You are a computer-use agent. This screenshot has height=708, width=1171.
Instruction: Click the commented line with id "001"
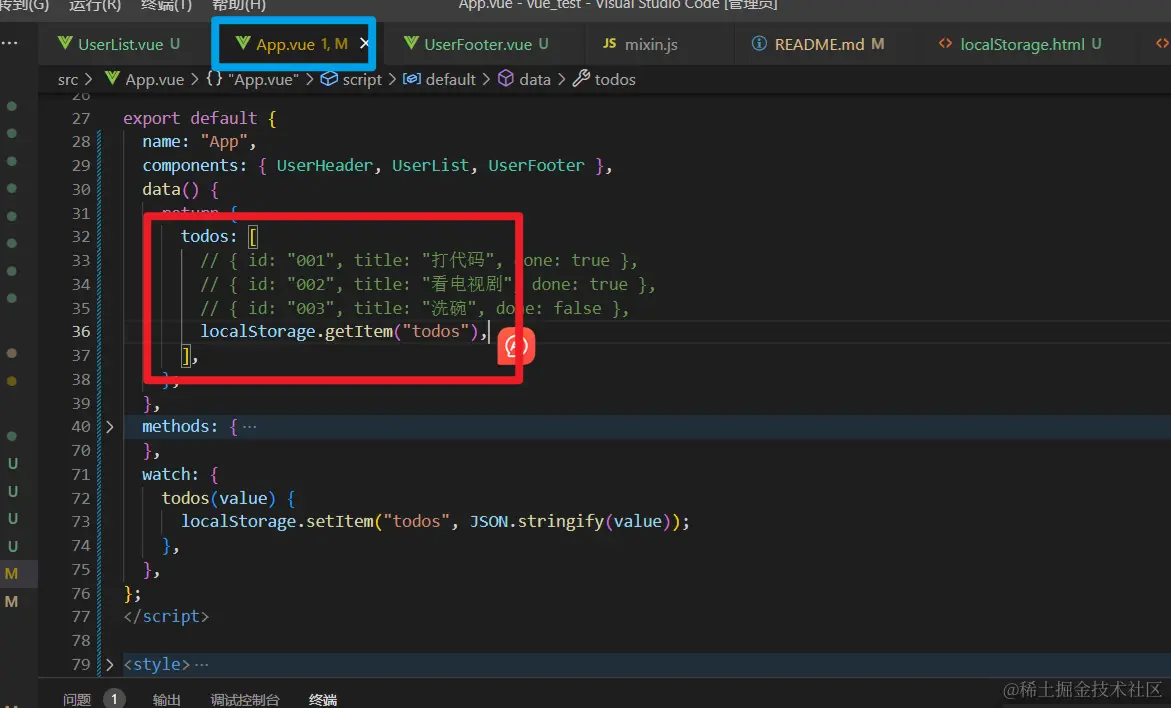tap(418, 260)
